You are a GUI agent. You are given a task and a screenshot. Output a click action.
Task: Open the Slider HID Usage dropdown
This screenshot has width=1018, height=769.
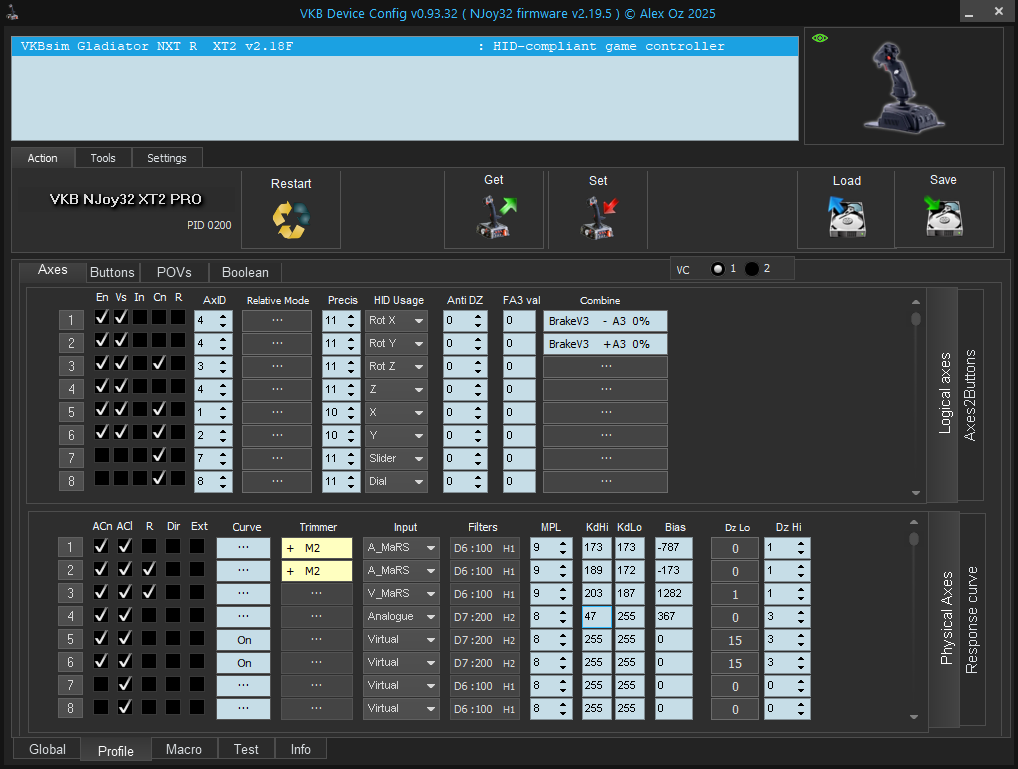pos(396,459)
